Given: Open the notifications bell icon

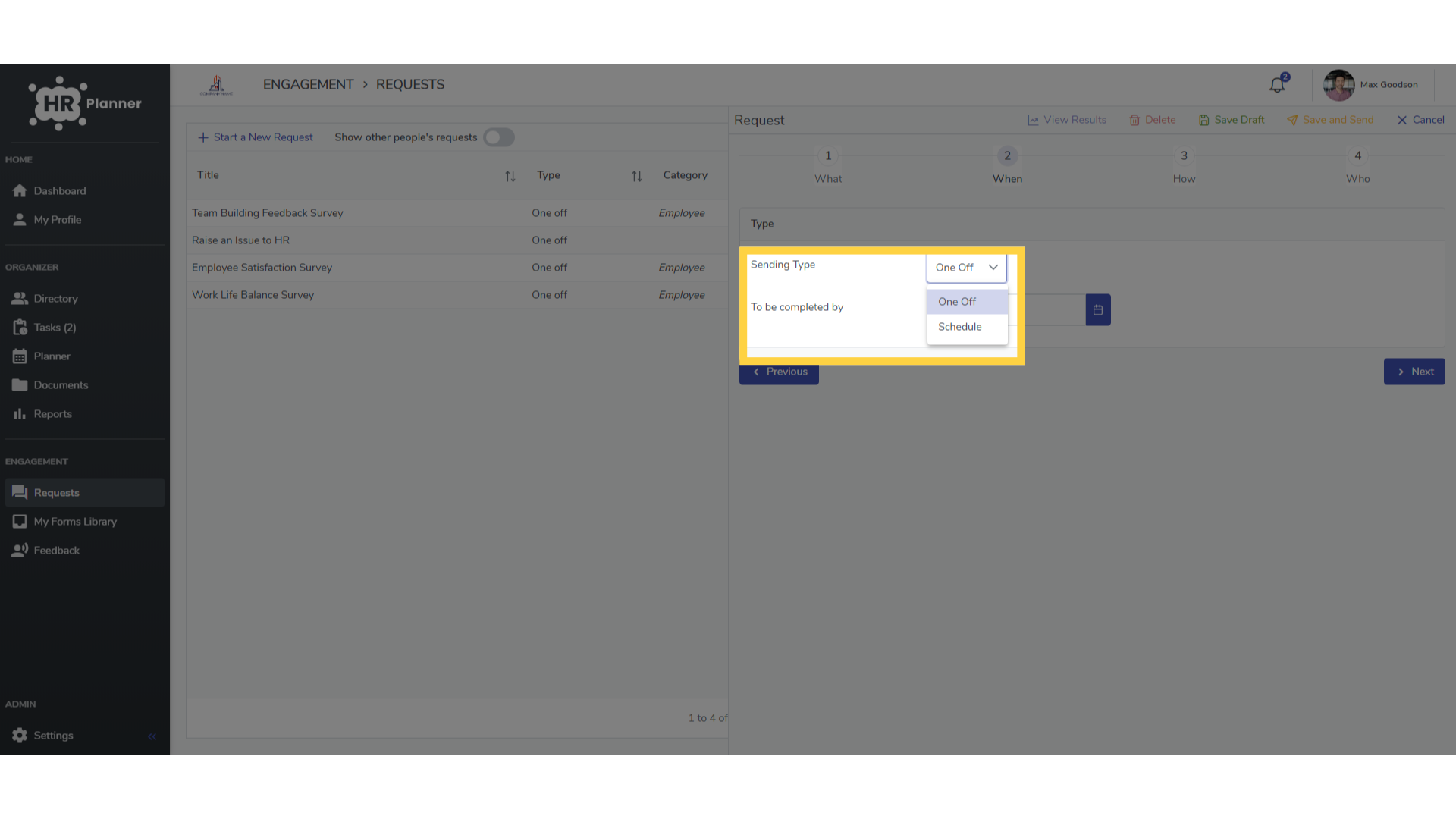Looking at the screenshot, I should coord(1278,84).
